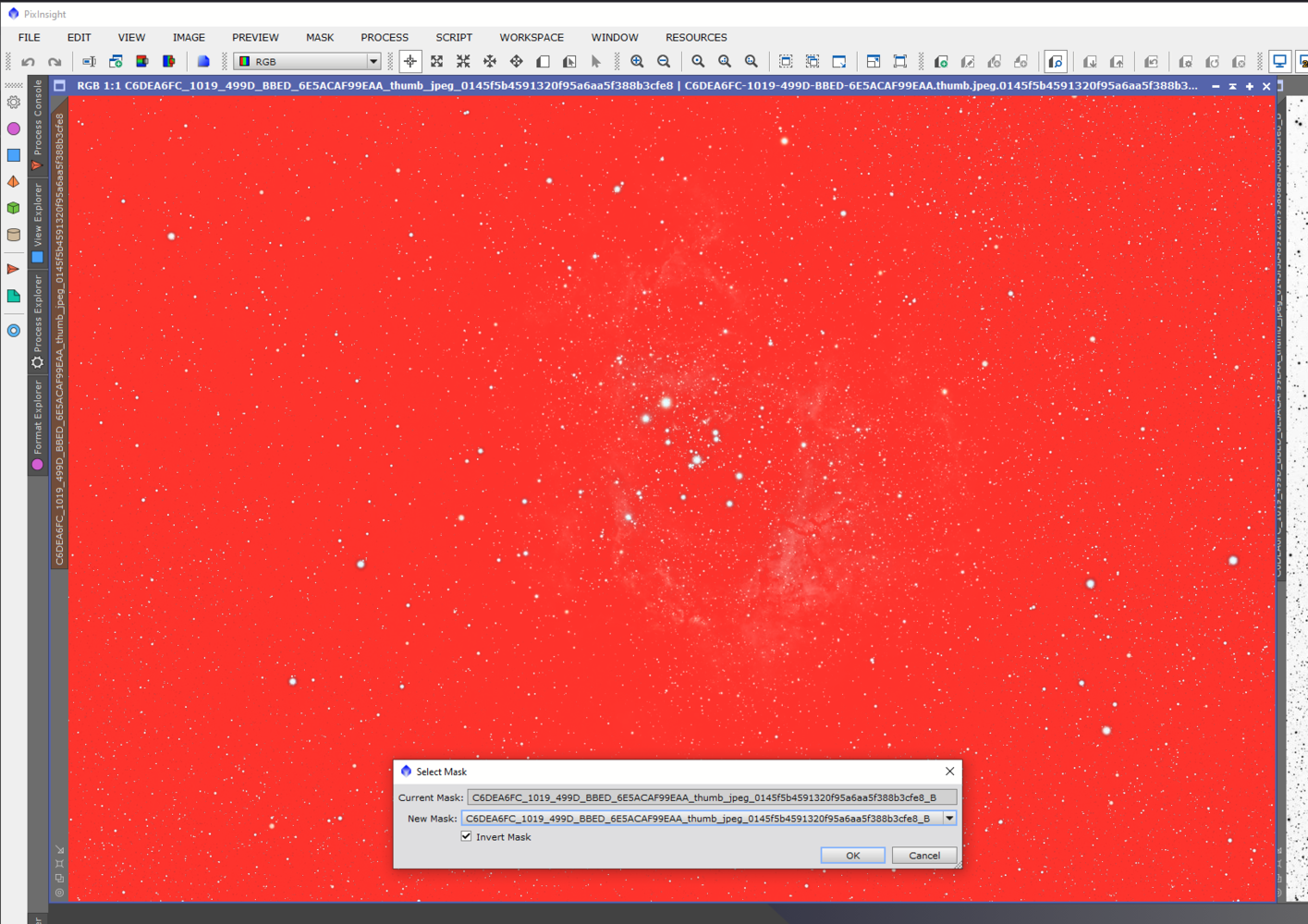Click the monitor screen icon in toolbar
The width and height of the screenshot is (1308, 924).
coord(1280,62)
